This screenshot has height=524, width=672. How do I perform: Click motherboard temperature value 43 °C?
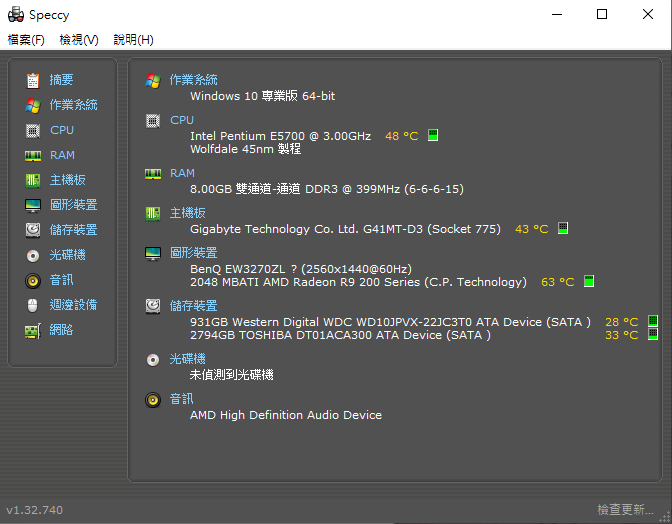[531, 229]
